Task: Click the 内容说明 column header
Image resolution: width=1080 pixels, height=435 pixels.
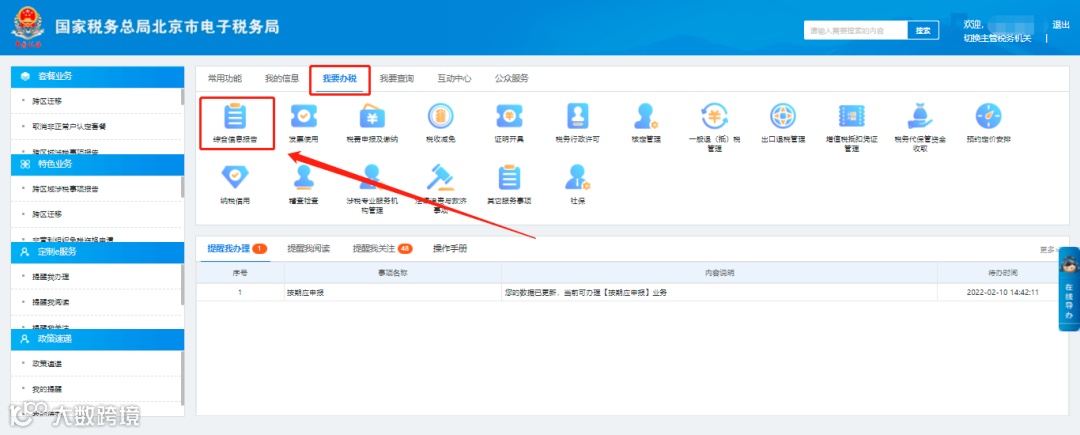Action: tap(719, 273)
